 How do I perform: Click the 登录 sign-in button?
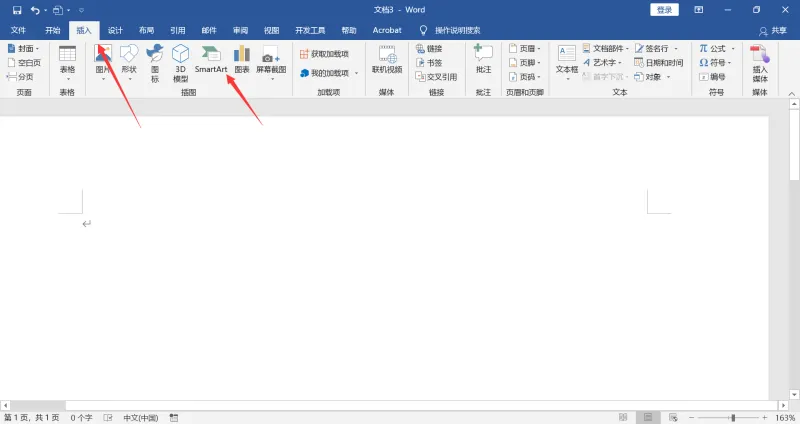(x=664, y=10)
